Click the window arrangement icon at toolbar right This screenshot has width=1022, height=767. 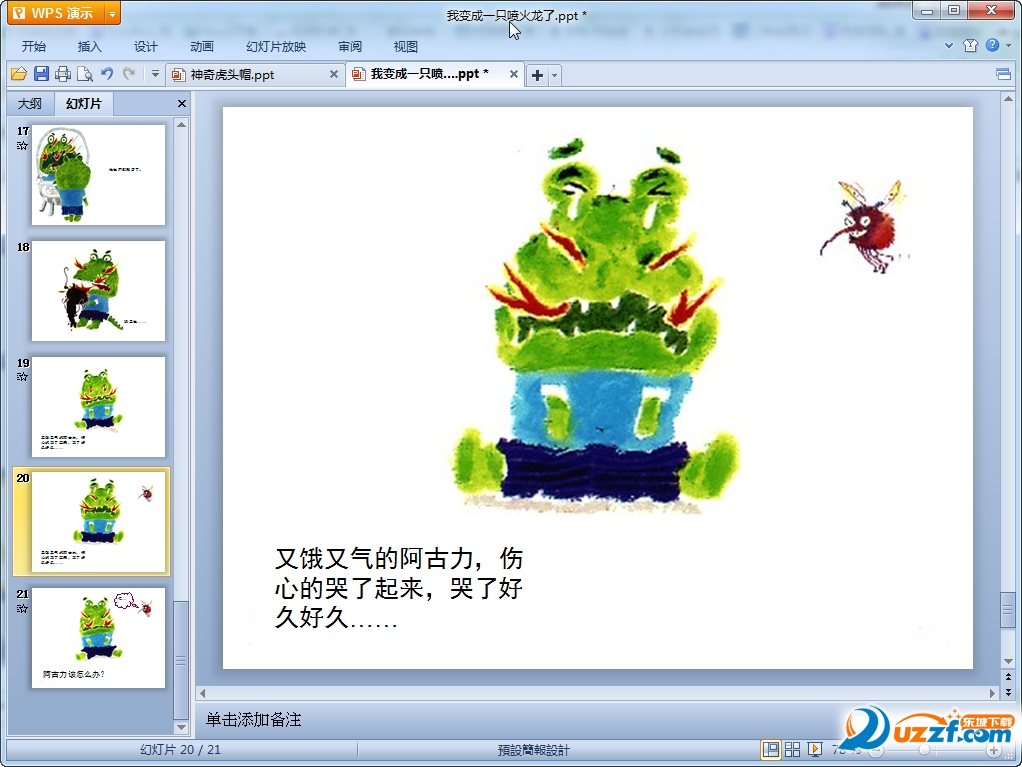click(1004, 74)
